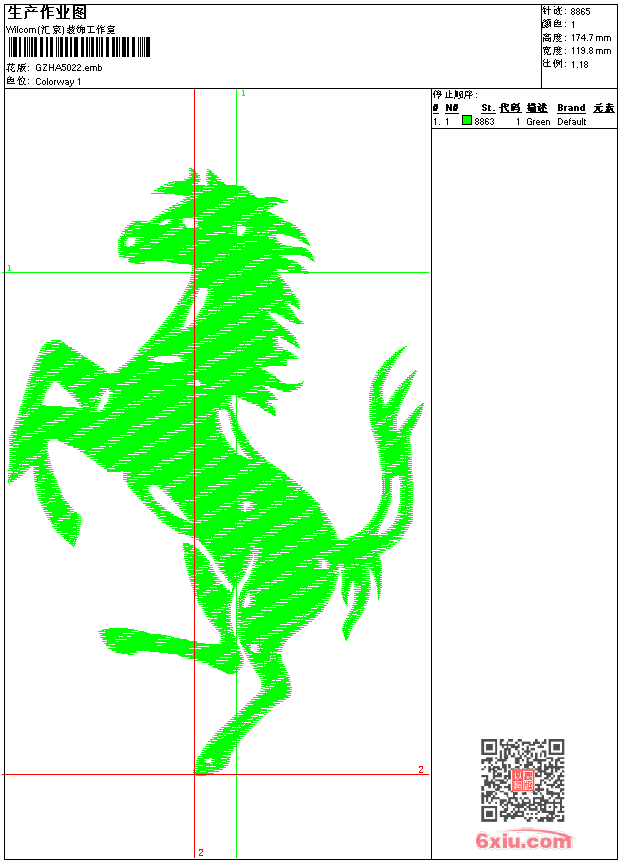
Task: Click the '描述' column header
Action: [537, 108]
